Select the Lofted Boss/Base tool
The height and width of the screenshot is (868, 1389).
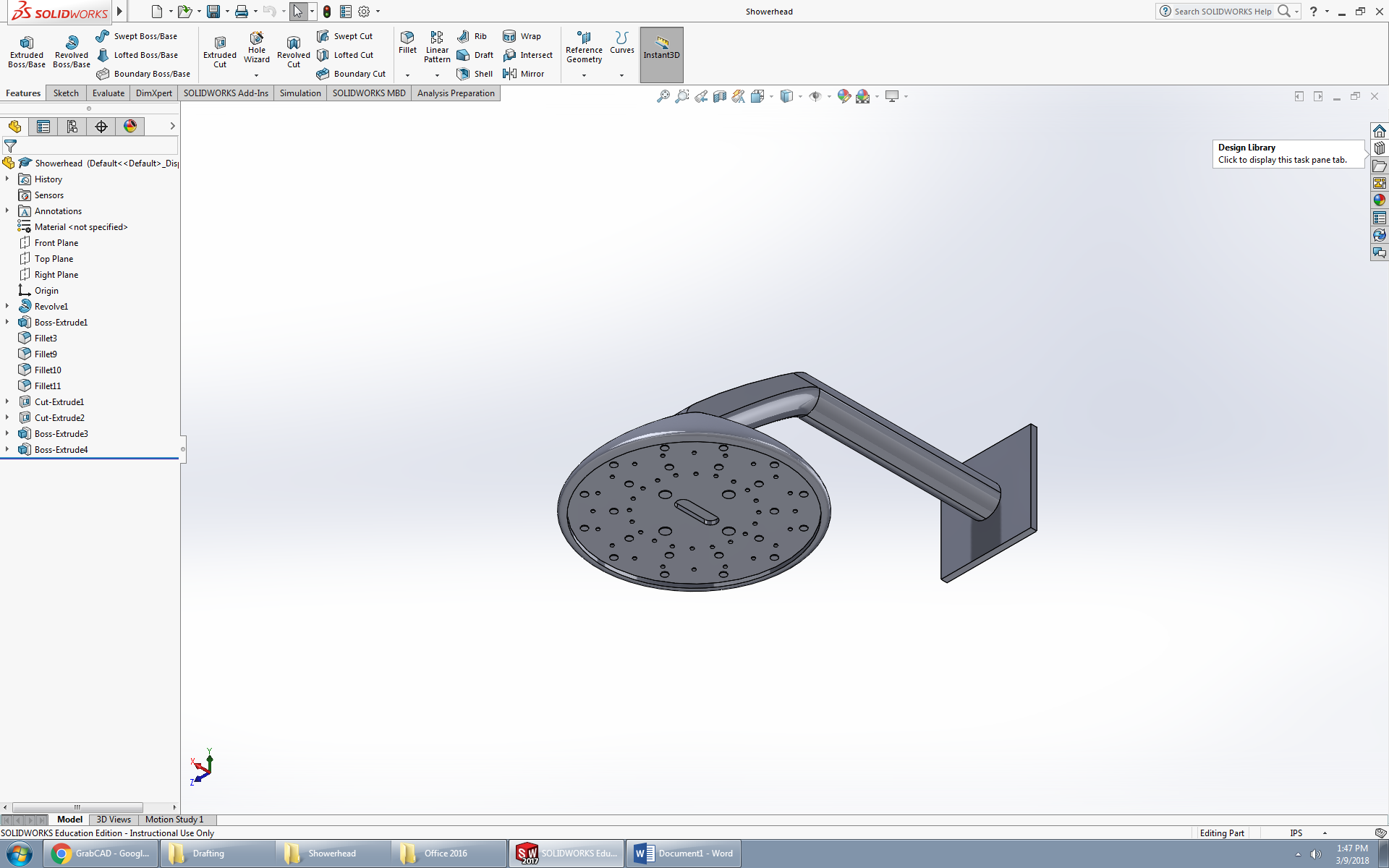pos(137,55)
